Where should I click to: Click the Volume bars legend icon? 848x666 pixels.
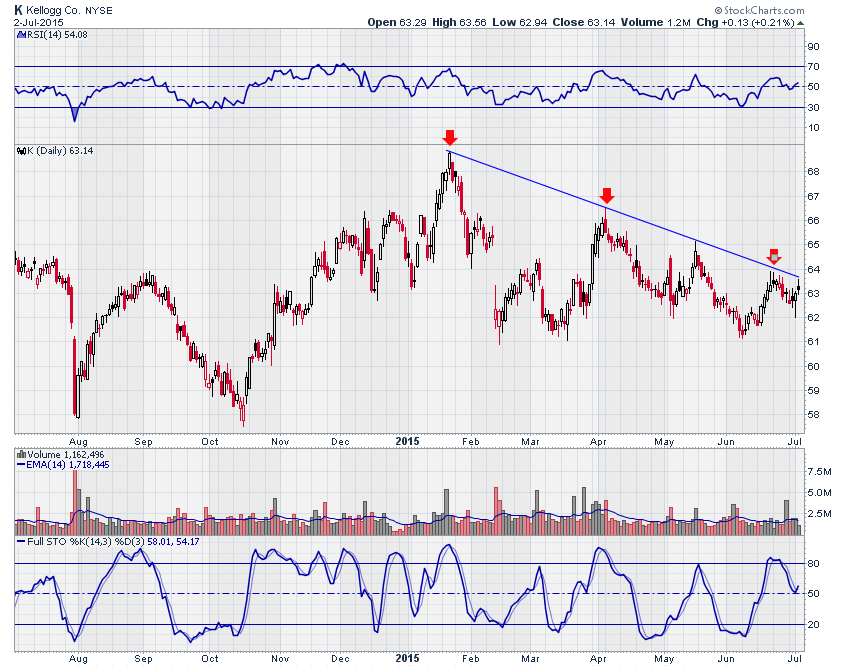point(22,454)
